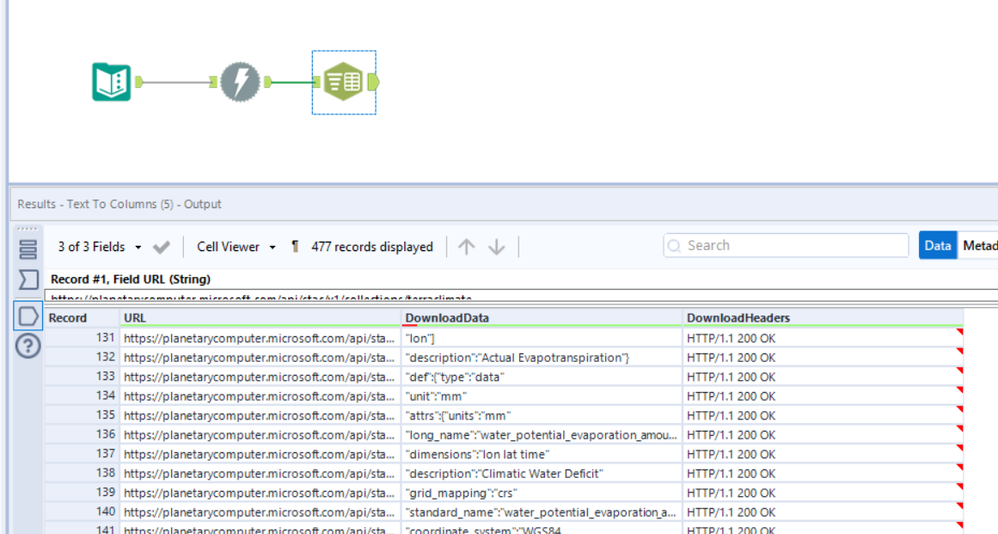Click the DownloadData column header
Screen dimensions: 998x534
coord(542,318)
